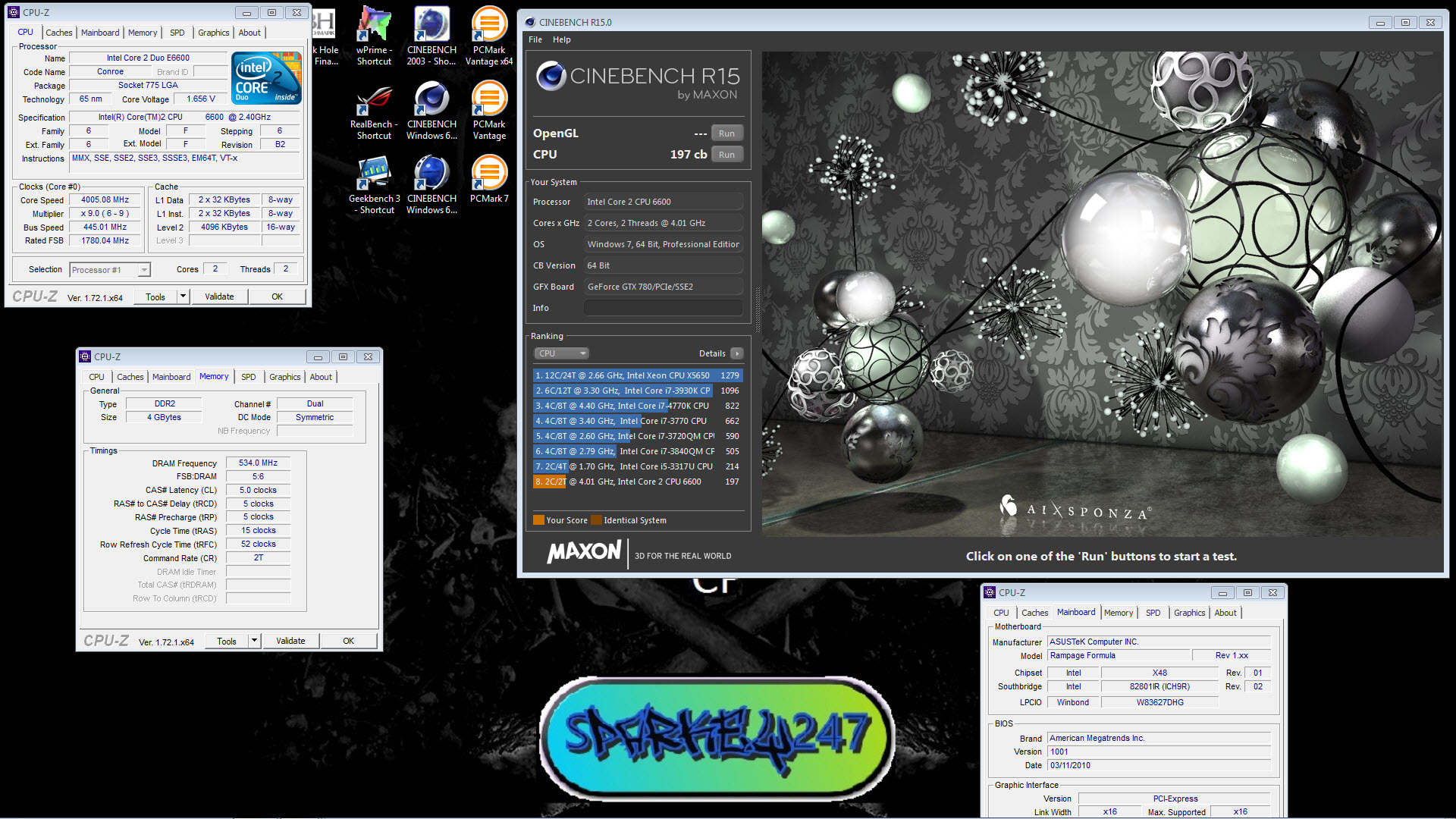This screenshot has height=819, width=1456.
Task: Open Tools dropdown arrow in Memory window
Action: [254, 641]
